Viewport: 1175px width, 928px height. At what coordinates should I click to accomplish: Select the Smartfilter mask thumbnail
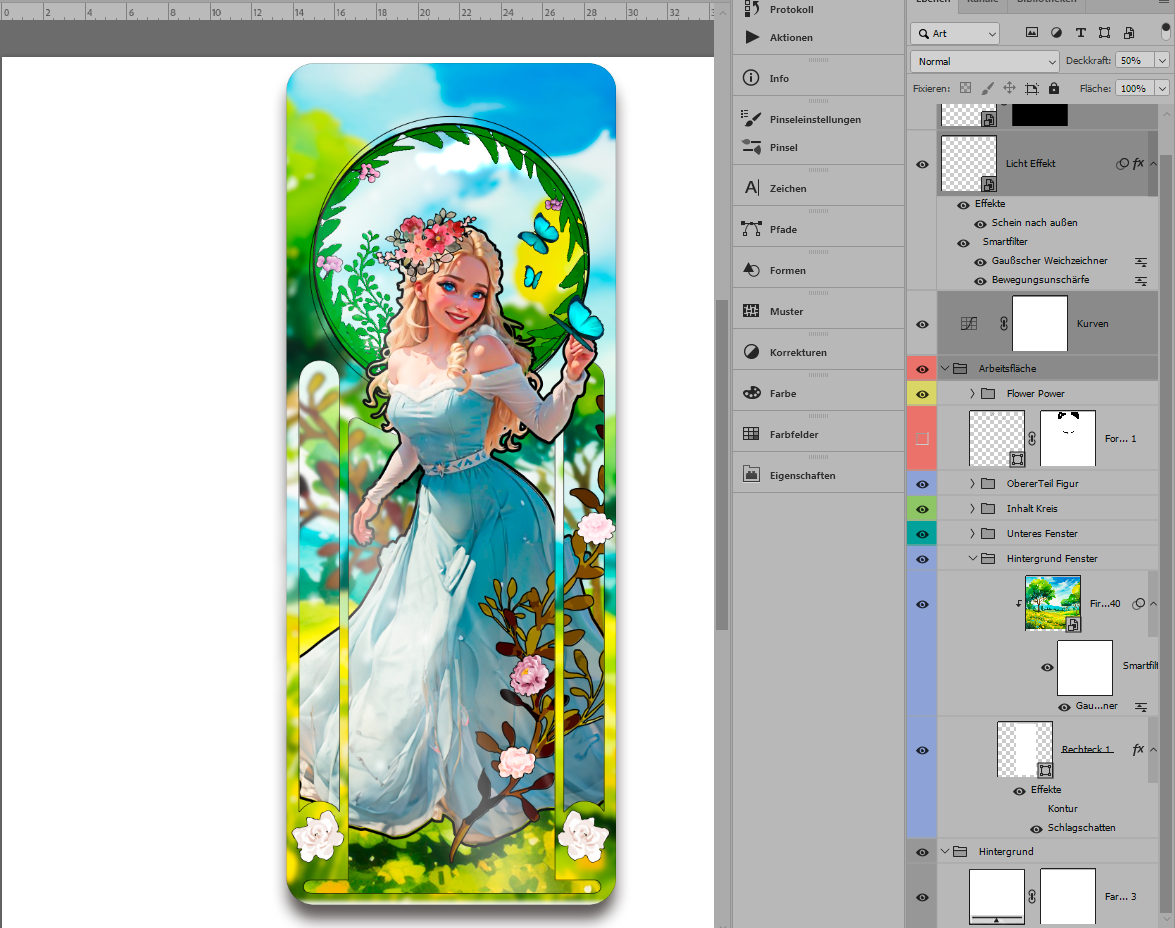tap(1084, 667)
